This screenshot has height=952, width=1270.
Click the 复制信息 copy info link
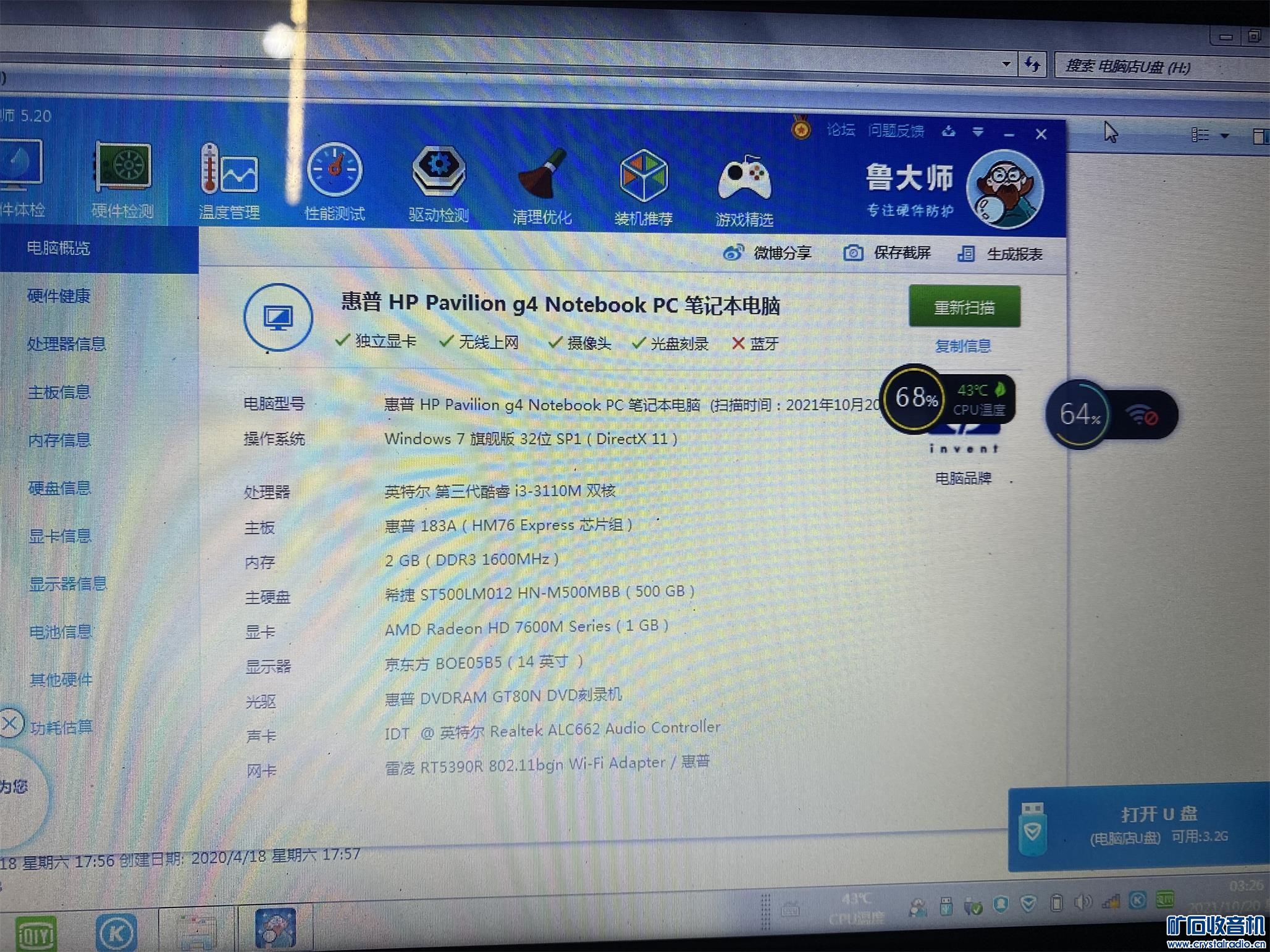(x=963, y=346)
